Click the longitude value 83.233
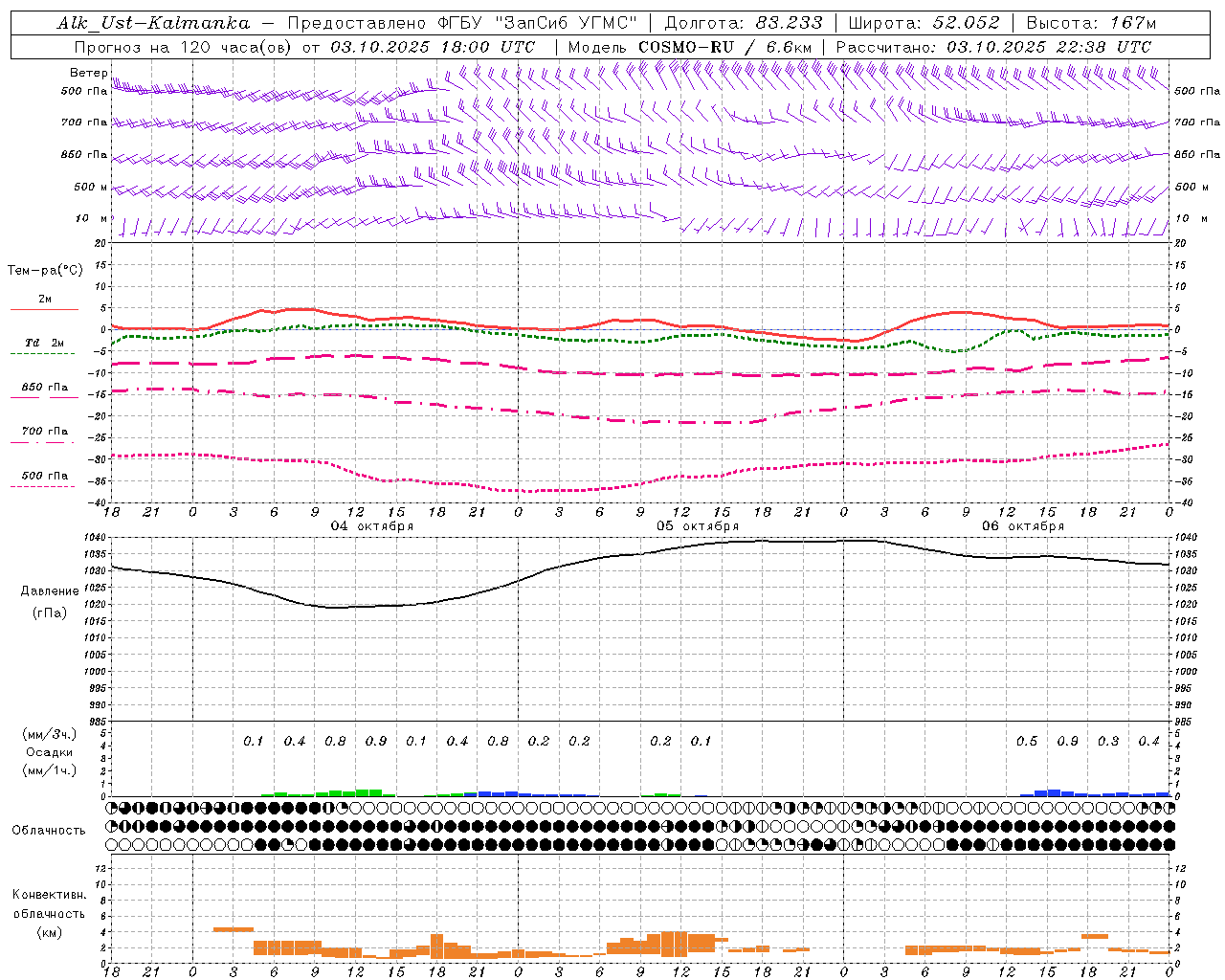Viewport: 1225px width, 980px height. (x=790, y=23)
